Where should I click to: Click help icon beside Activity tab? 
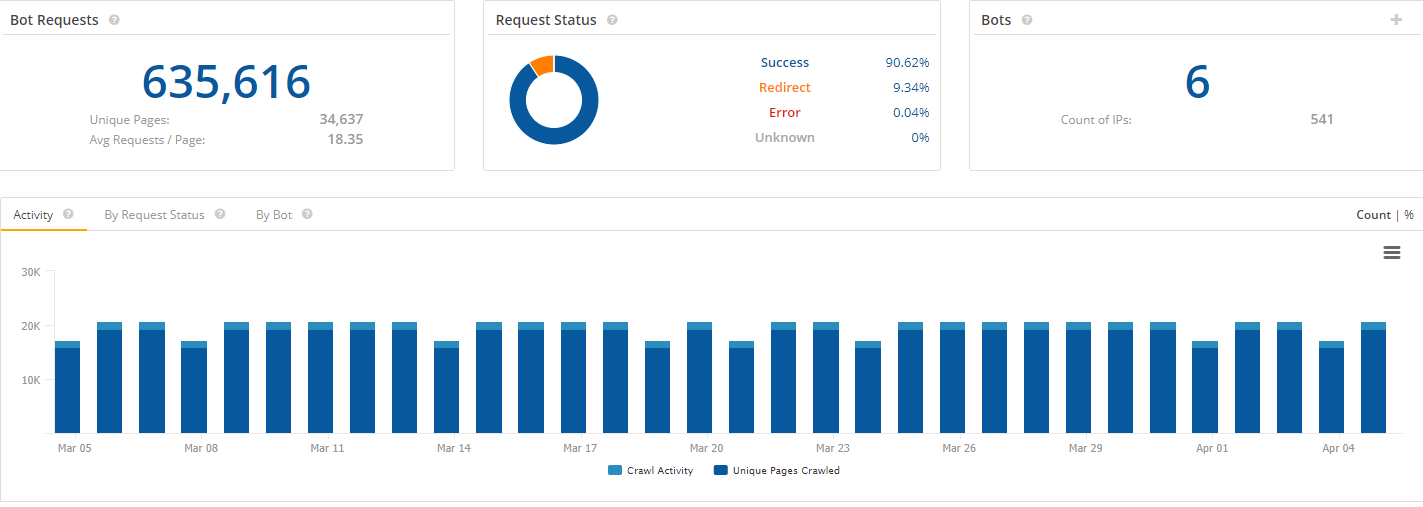pyautogui.click(x=68, y=214)
